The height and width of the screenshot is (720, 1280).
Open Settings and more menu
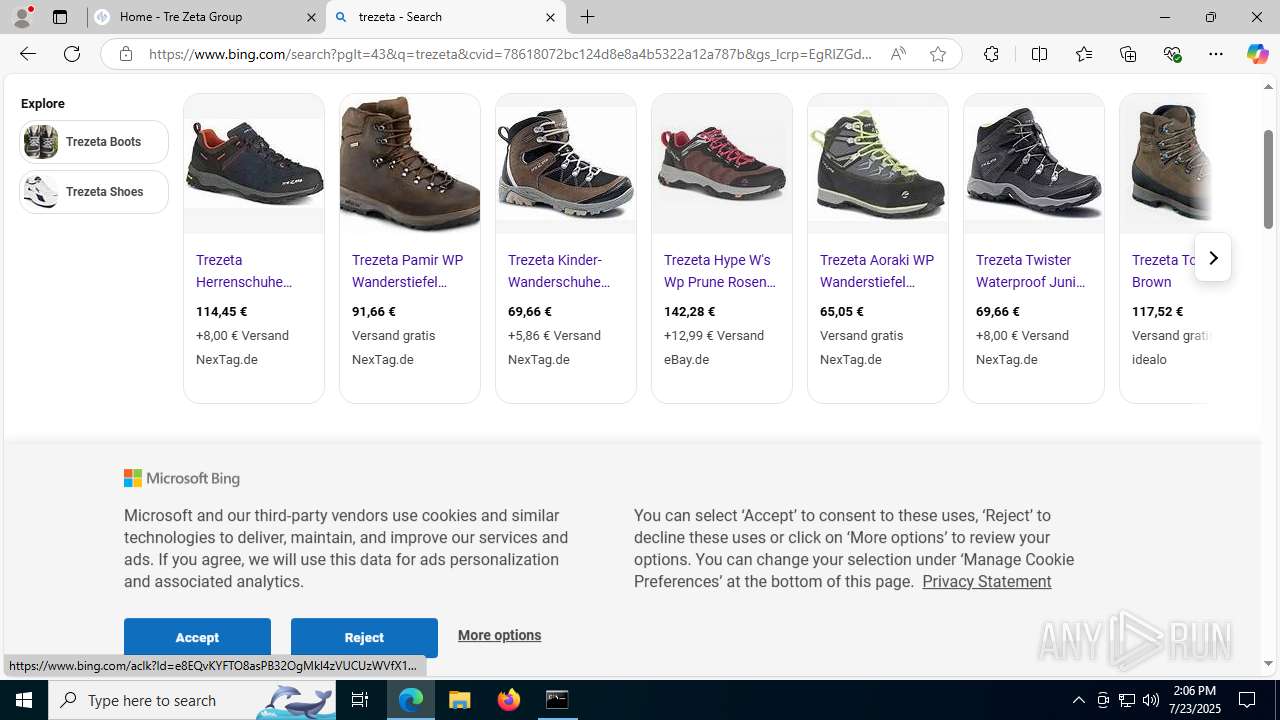1216,54
